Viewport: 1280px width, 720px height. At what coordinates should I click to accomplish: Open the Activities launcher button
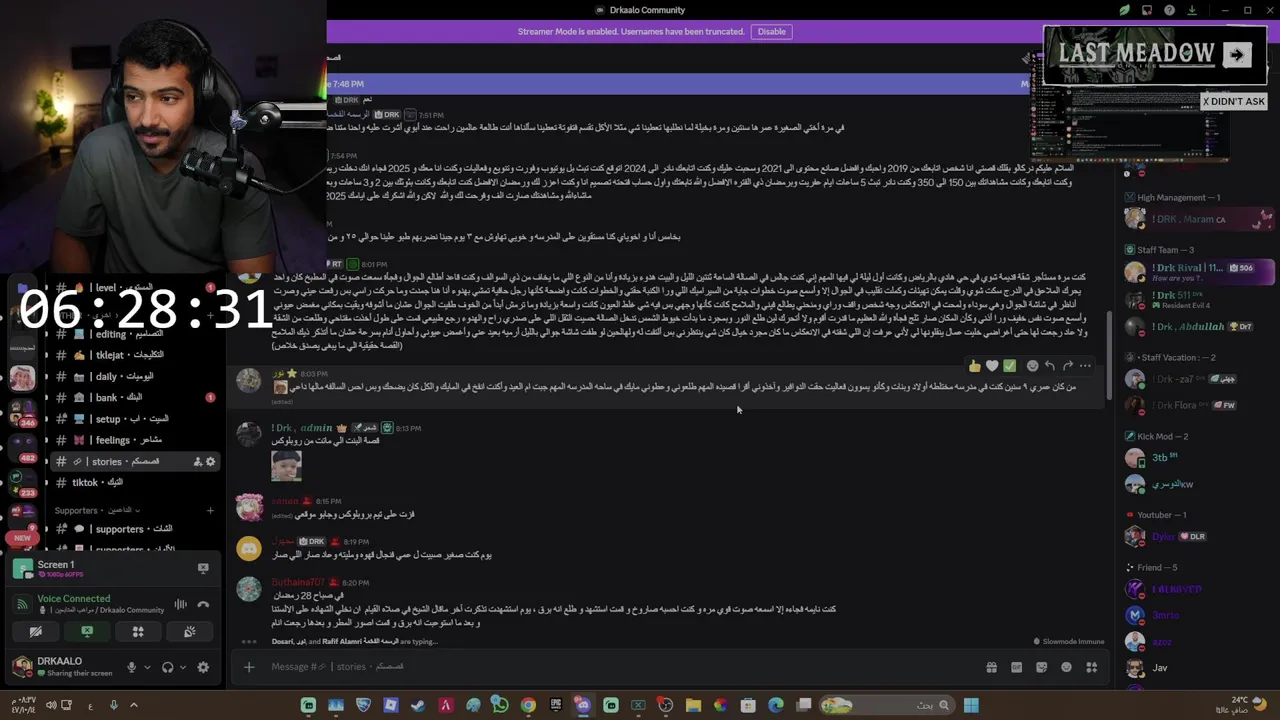[x=138, y=631]
